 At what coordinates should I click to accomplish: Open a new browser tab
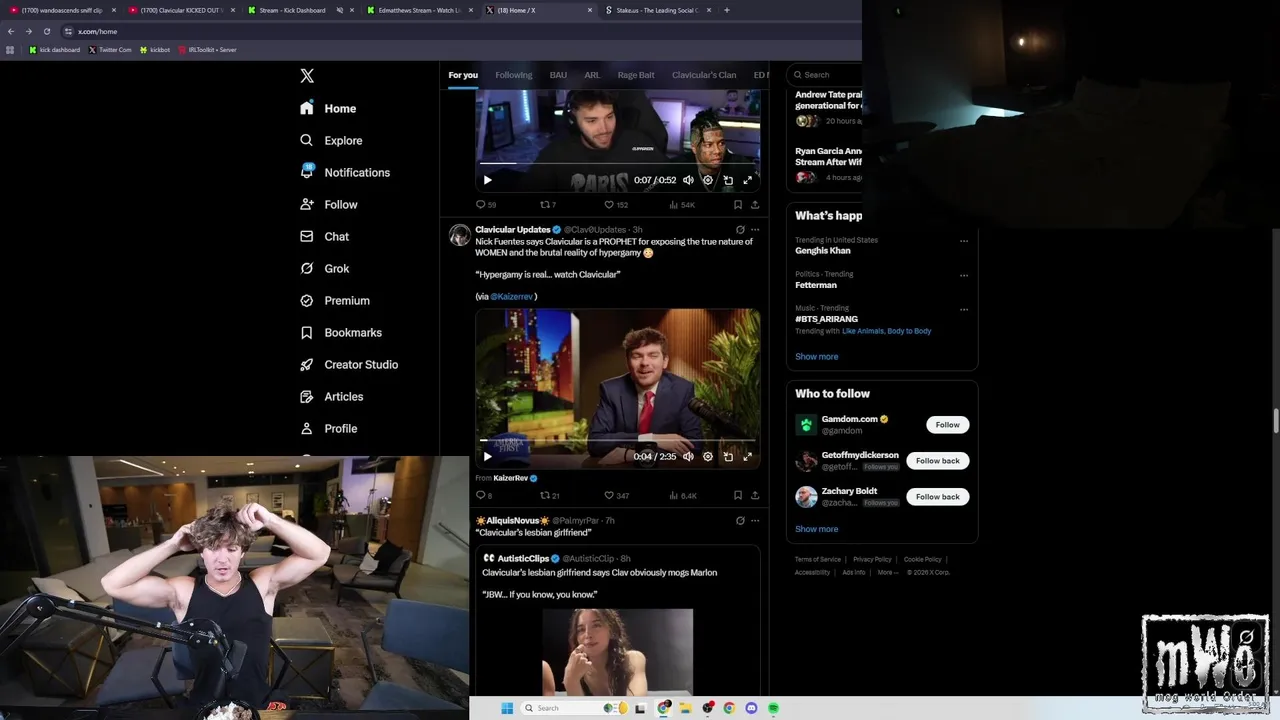727,10
